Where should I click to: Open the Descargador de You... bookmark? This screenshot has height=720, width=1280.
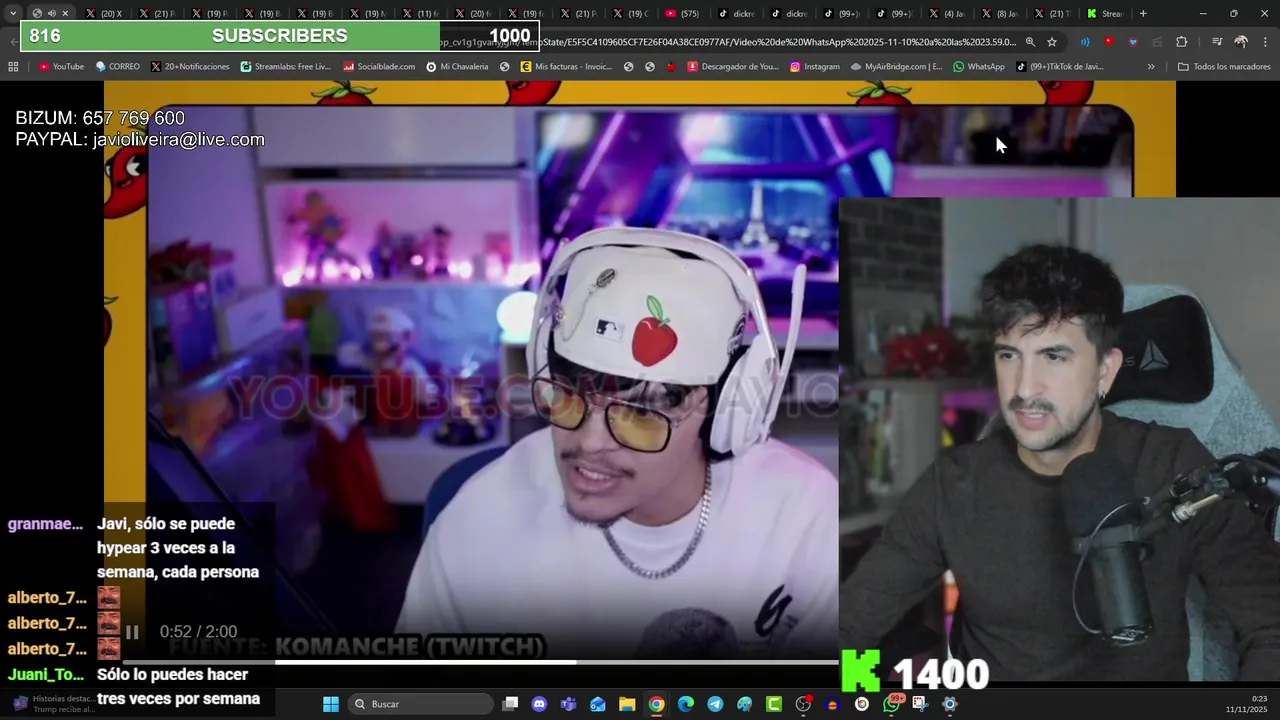[733, 67]
